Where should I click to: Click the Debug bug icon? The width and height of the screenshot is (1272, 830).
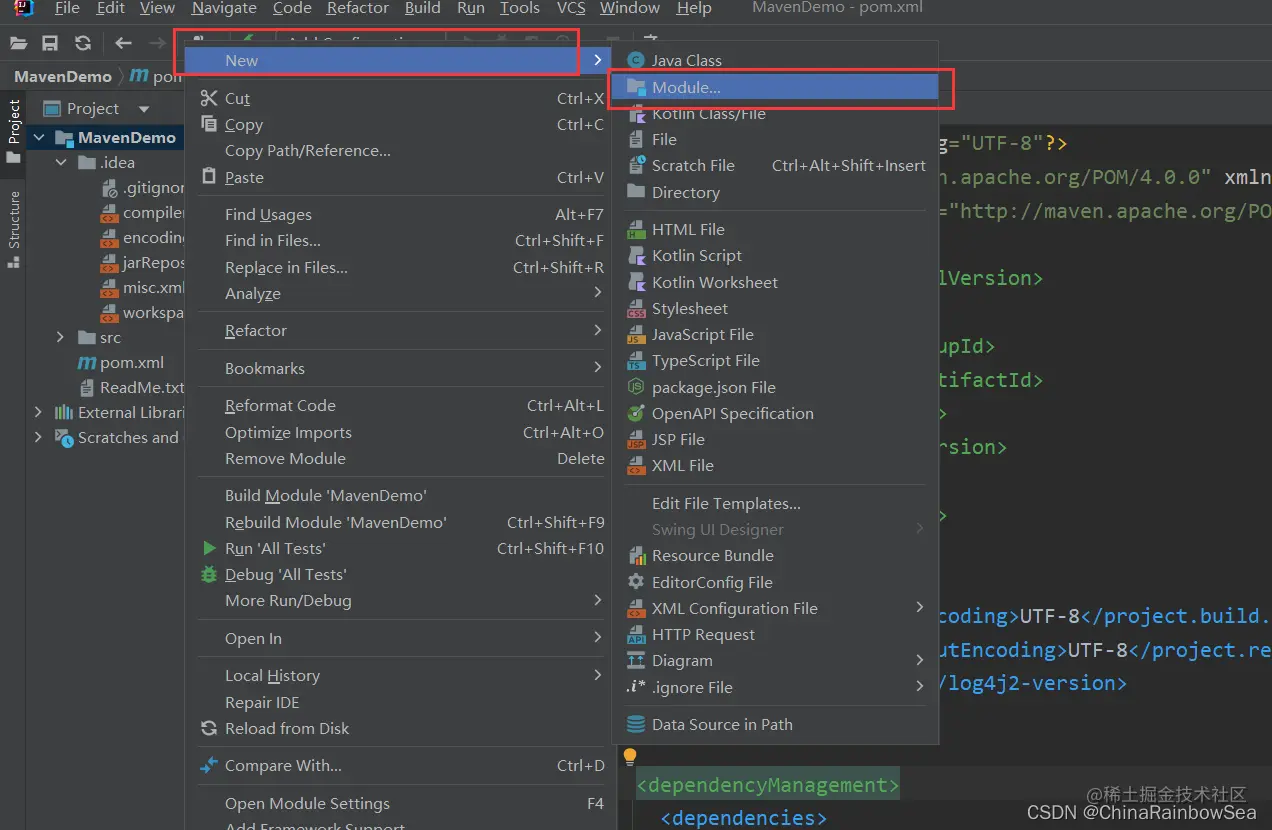(209, 575)
